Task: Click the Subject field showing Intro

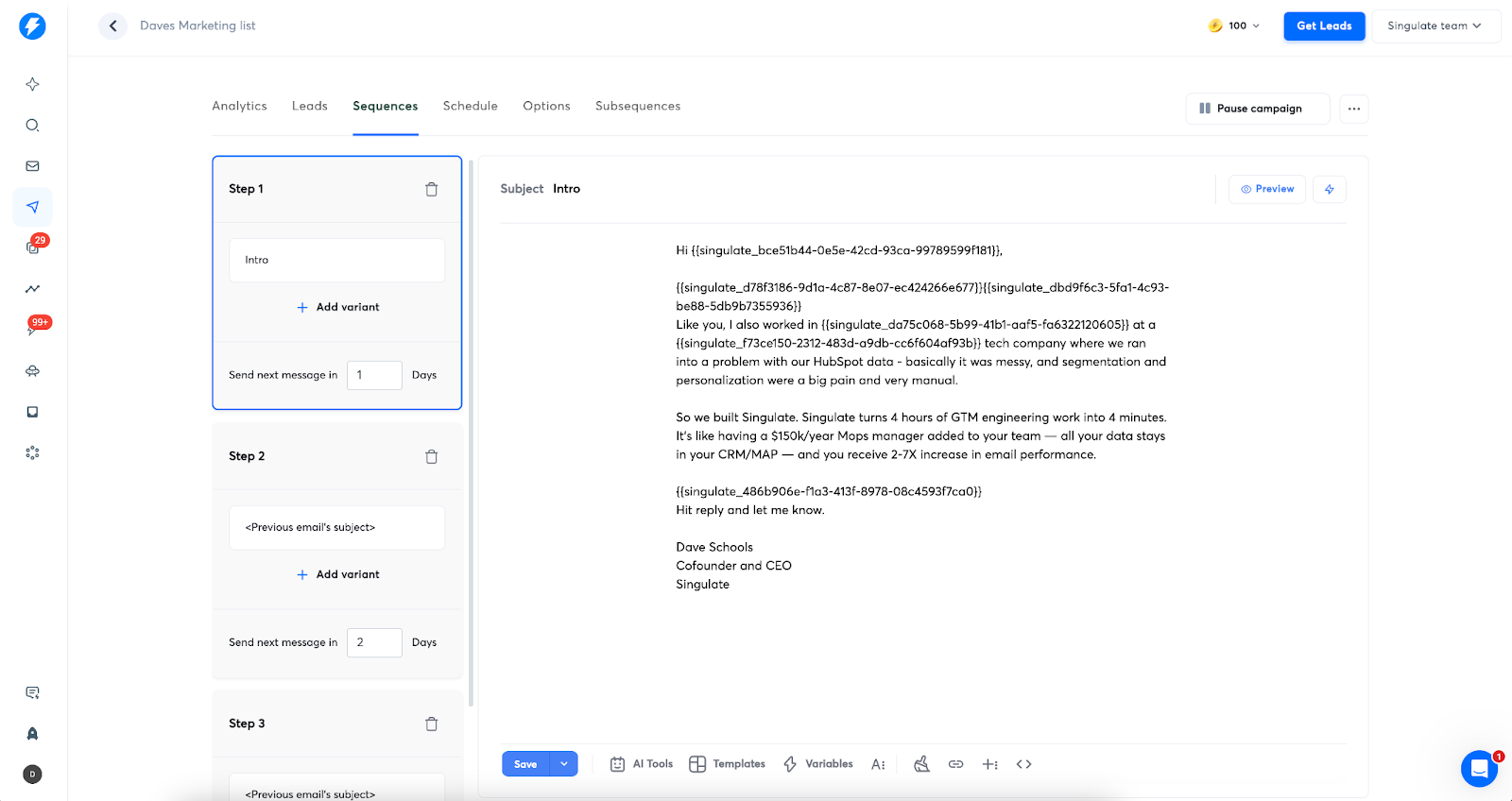Action: pyautogui.click(x=567, y=189)
